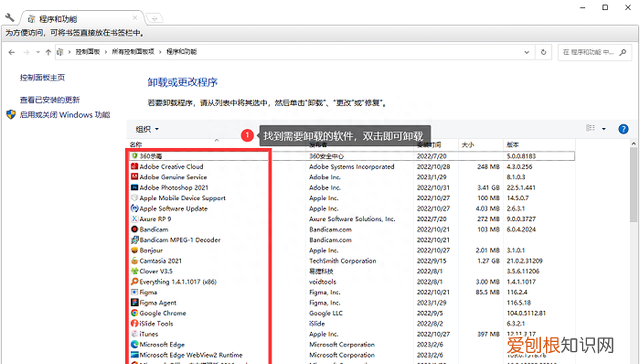Viewport: 640px width, 364px height.
Task: Select publisher TechSmith Corporation
Action: (x=342, y=261)
